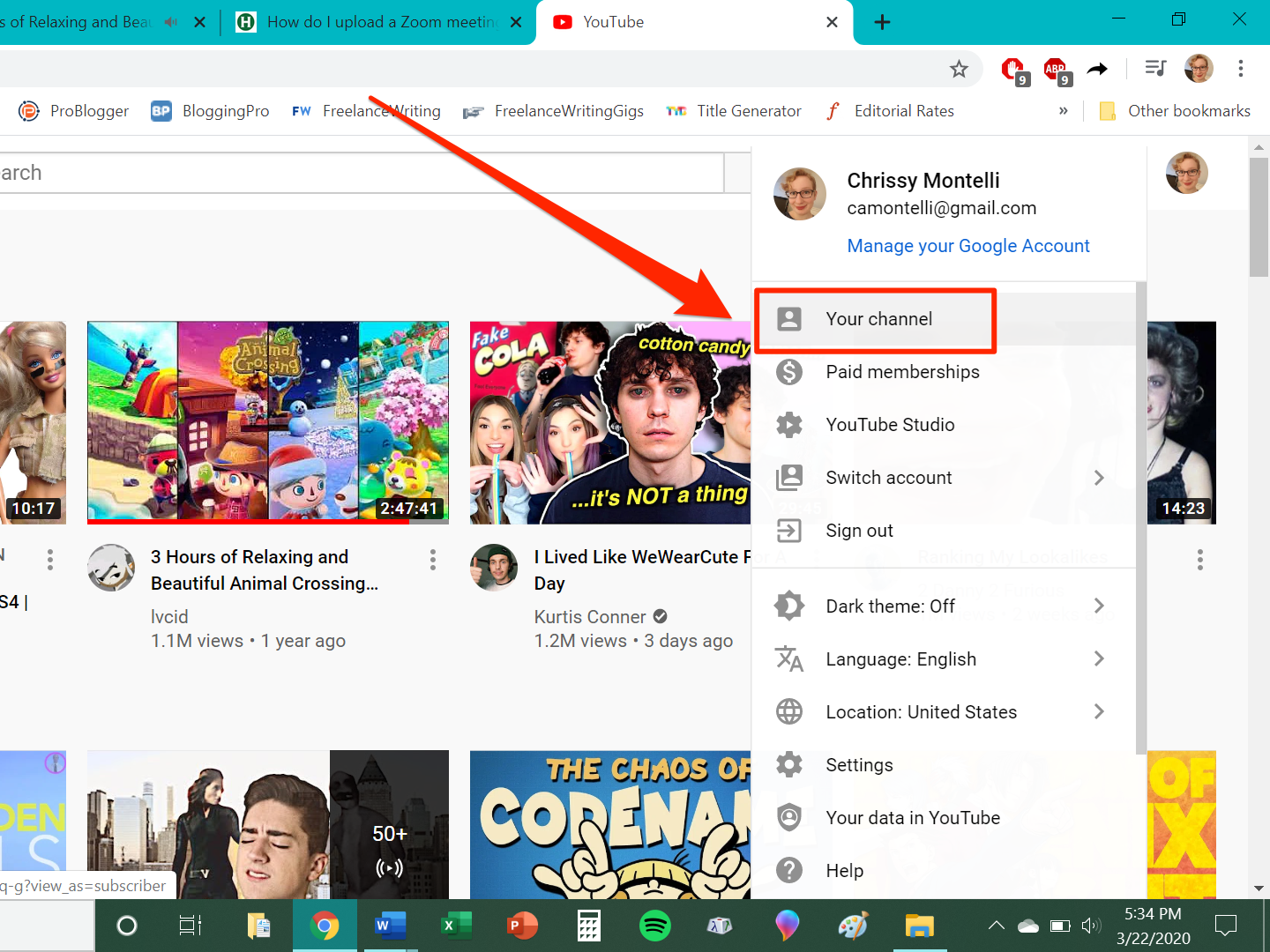Open the Windows notification center icon

[x=1226, y=926]
